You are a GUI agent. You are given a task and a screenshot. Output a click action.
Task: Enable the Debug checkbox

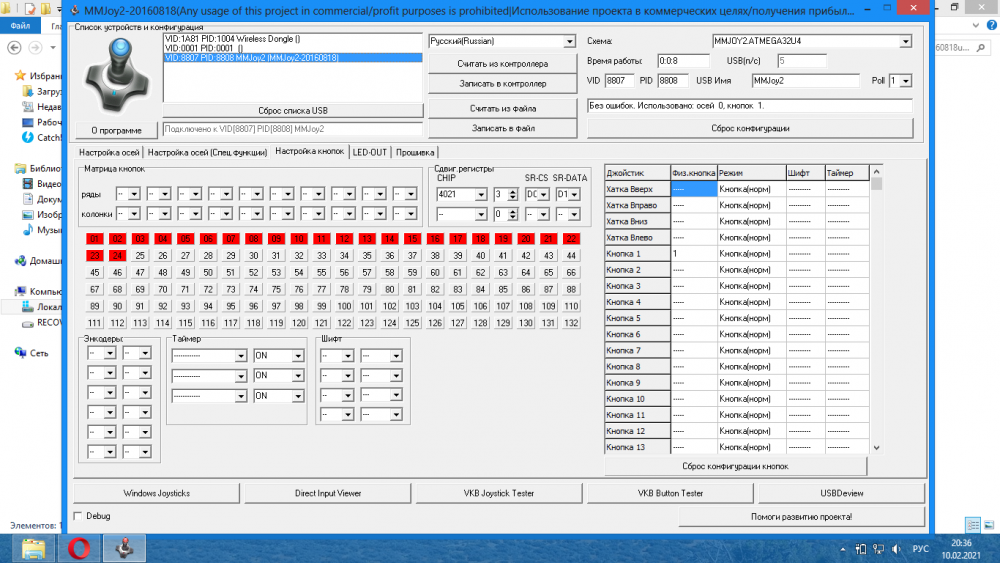(79, 516)
